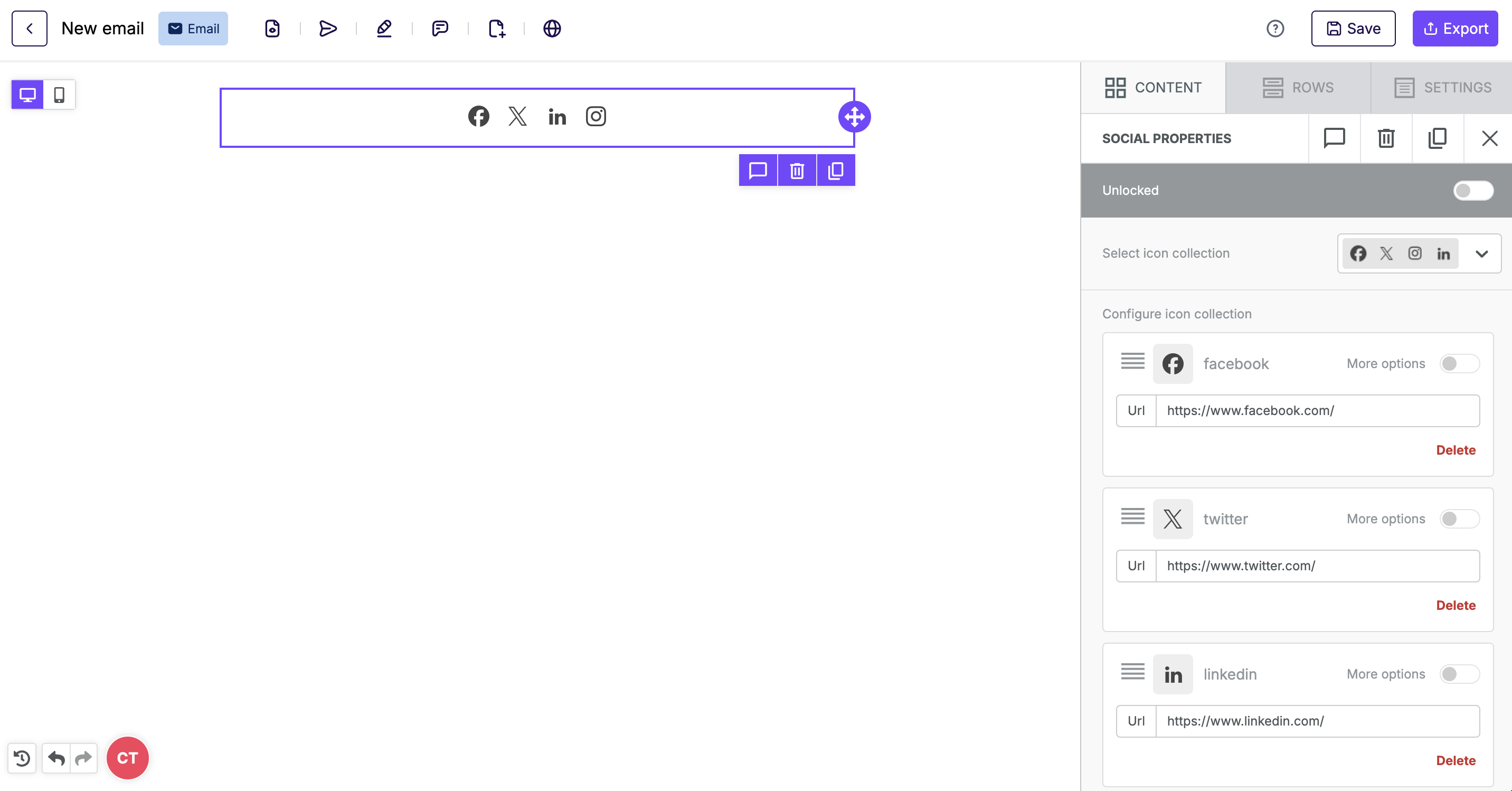The image size is (1512, 791).
Task: Close the Social Properties panel
Action: click(1489, 138)
